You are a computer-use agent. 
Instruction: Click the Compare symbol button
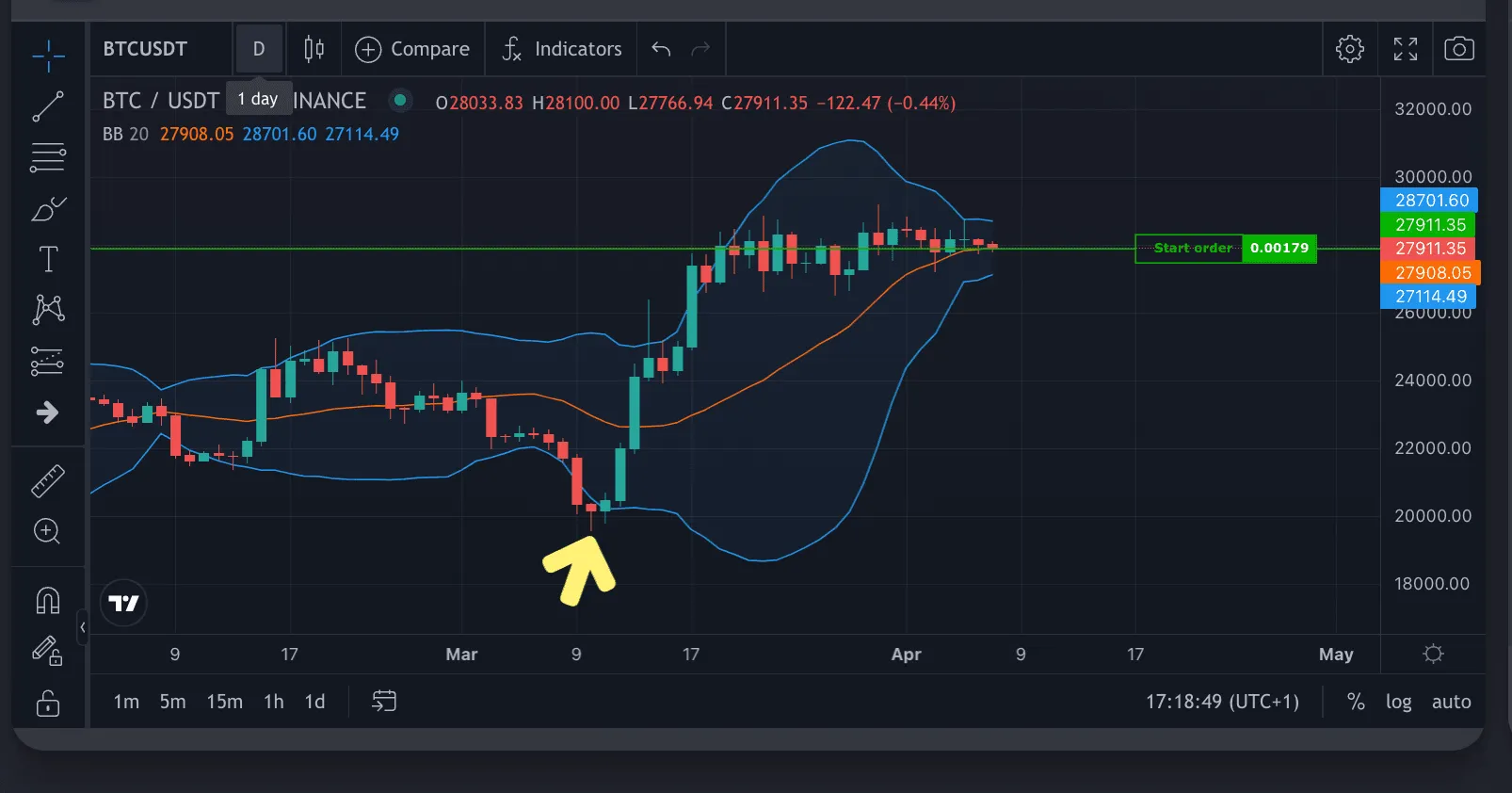[411, 49]
